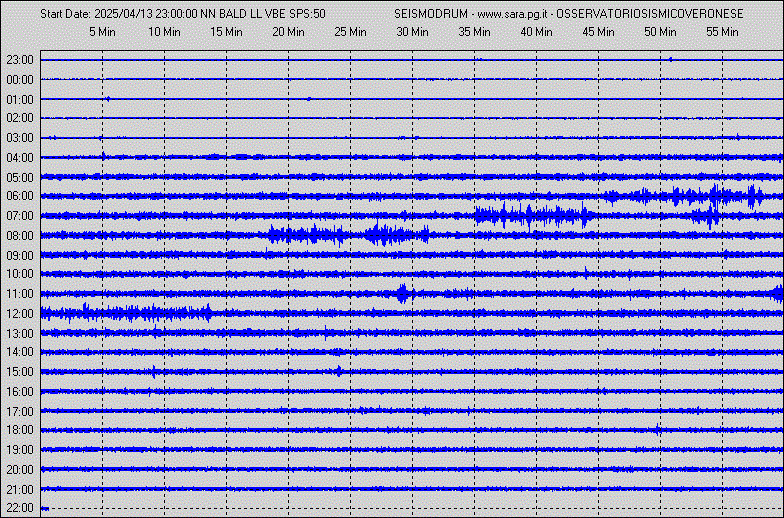The width and height of the screenshot is (784, 518).
Task: Click the 45 Min column label
Action: point(598,32)
